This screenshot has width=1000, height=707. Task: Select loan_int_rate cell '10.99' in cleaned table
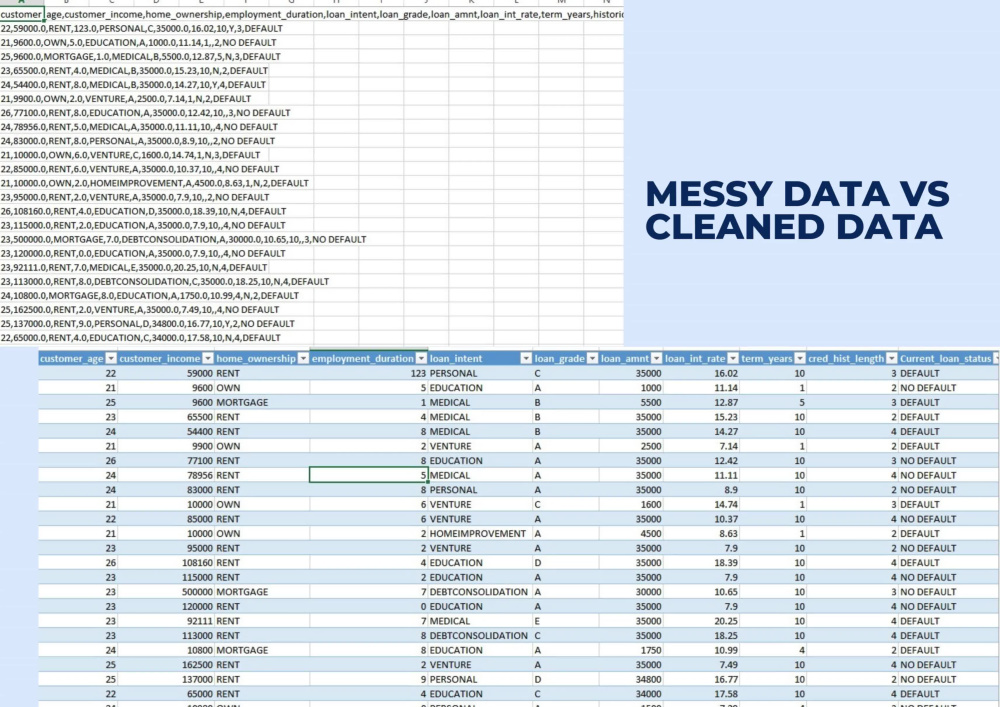click(702, 650)
